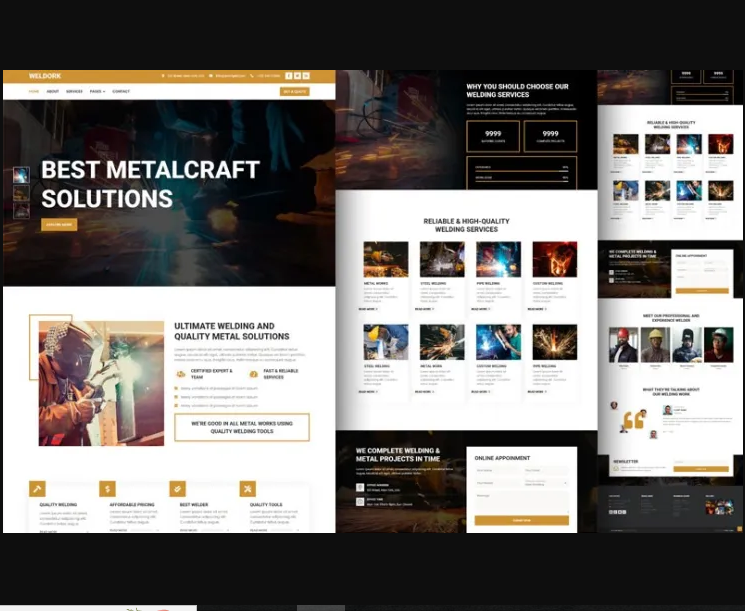
Task: Open the Services menu item
Action: click(74, 92)
